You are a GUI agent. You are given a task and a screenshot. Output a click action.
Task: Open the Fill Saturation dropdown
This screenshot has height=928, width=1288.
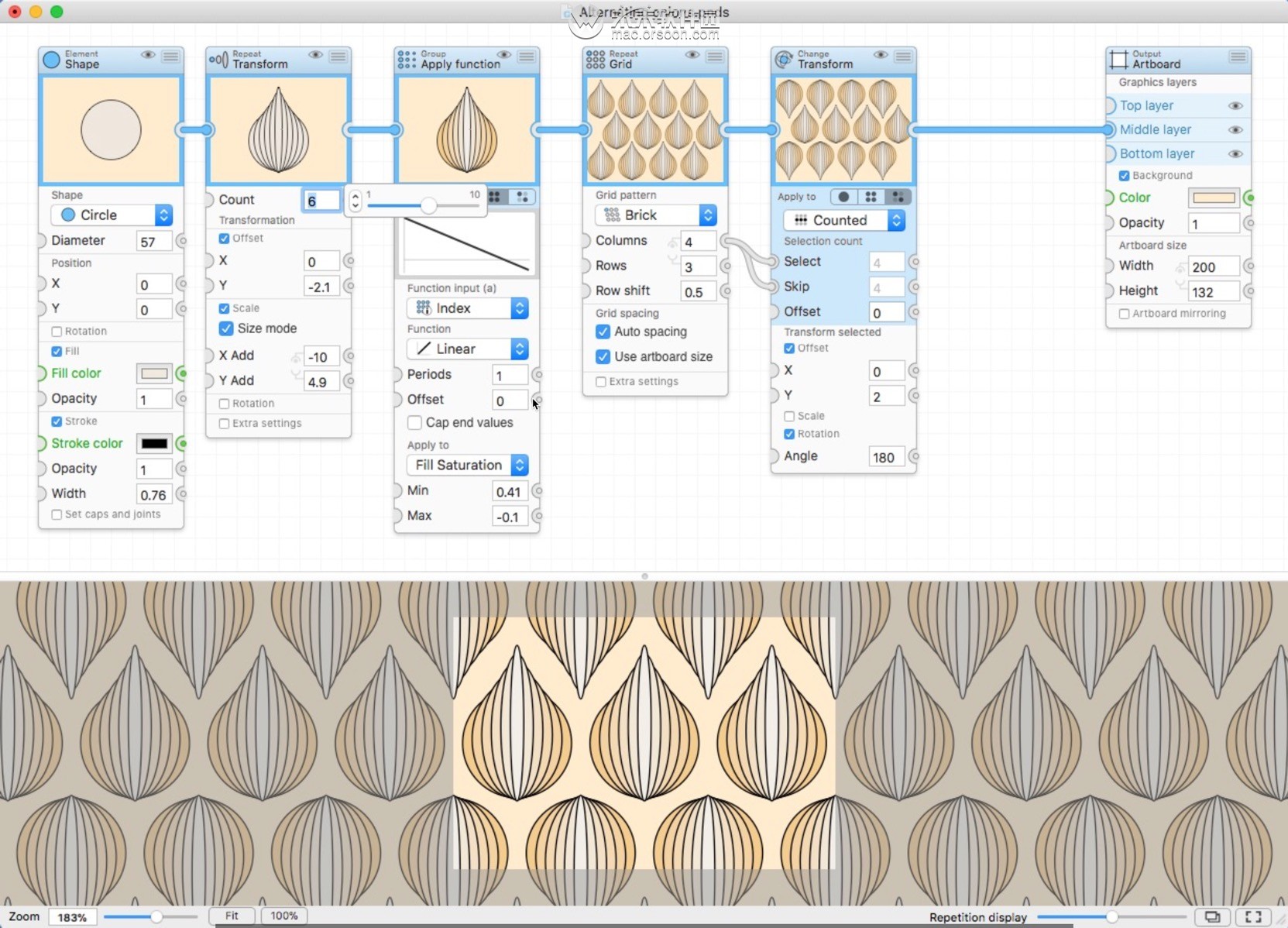(x=467, y=465)
